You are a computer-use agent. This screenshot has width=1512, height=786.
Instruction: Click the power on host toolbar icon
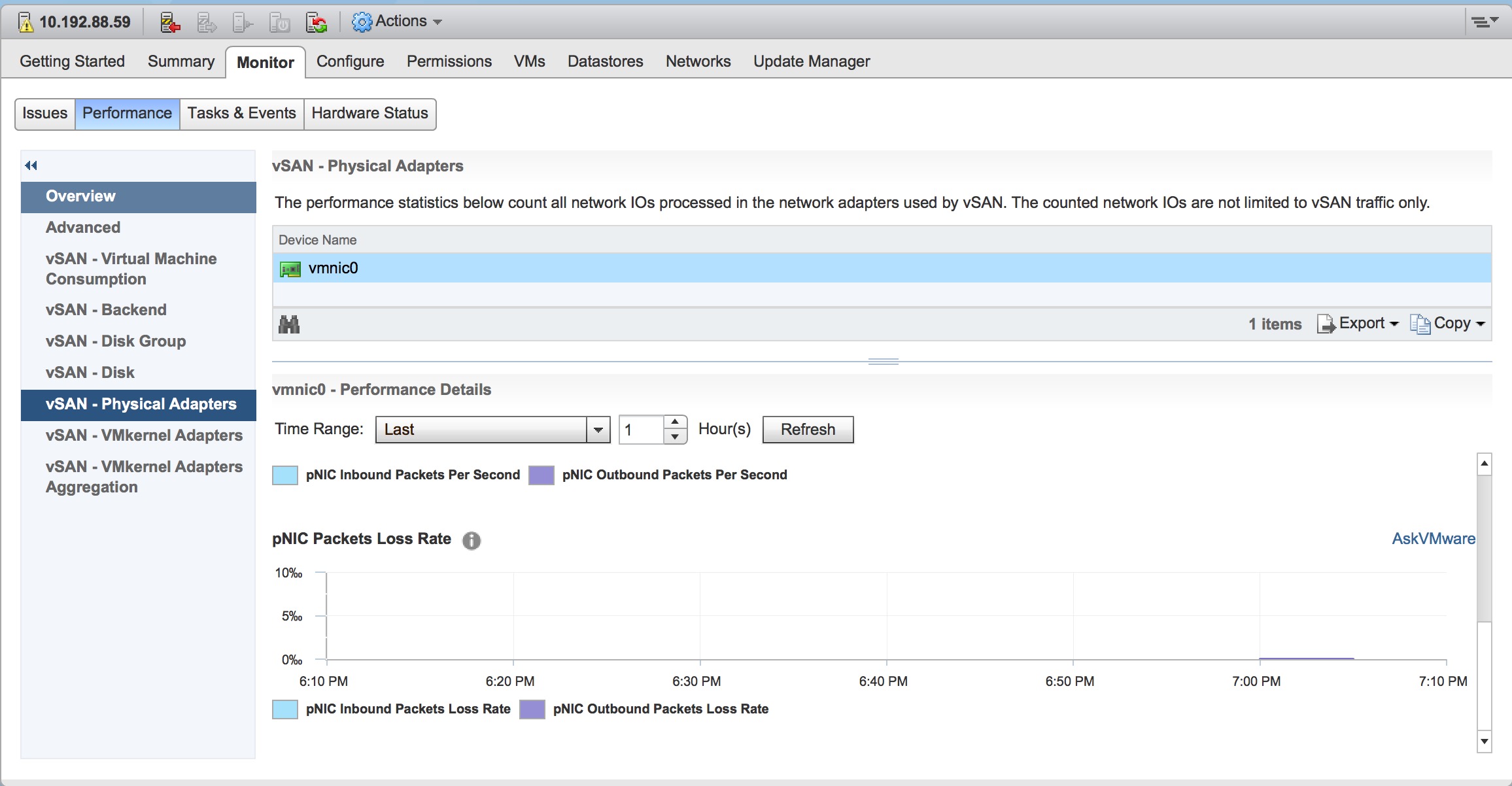pos(243,22)
